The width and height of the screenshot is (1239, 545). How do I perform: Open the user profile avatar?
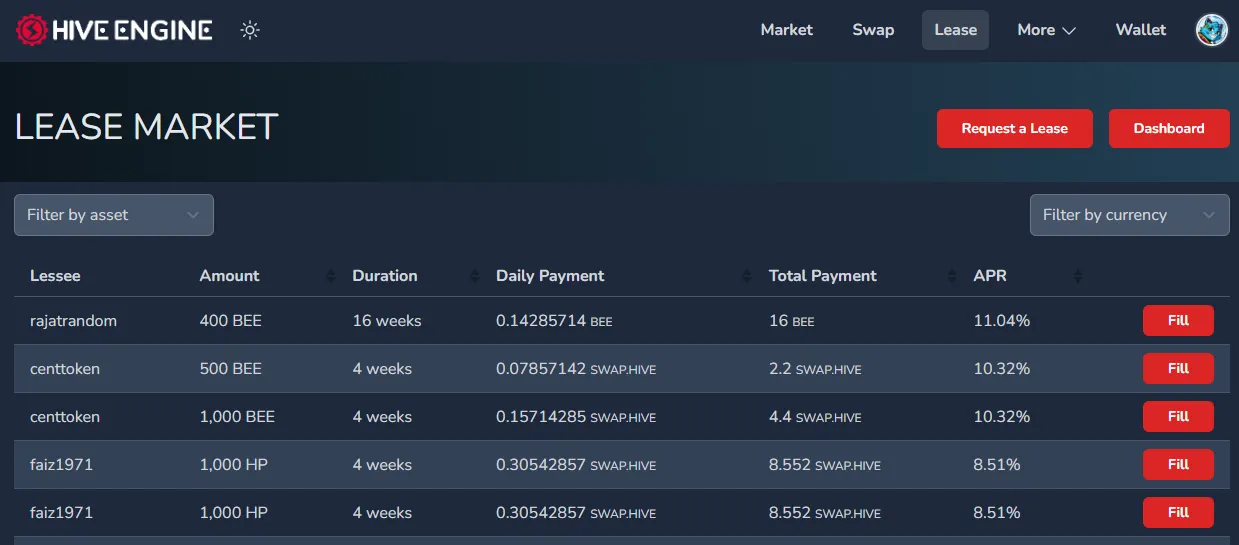point(1212,30)
